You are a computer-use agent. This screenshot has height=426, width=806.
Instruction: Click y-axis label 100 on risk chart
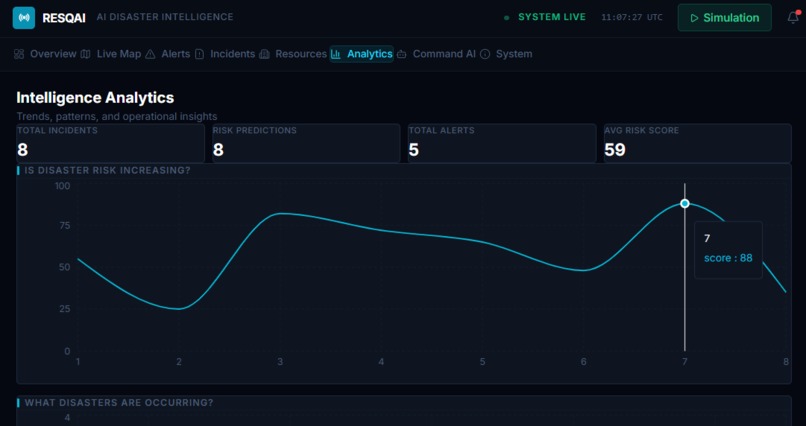pos(62,186)
